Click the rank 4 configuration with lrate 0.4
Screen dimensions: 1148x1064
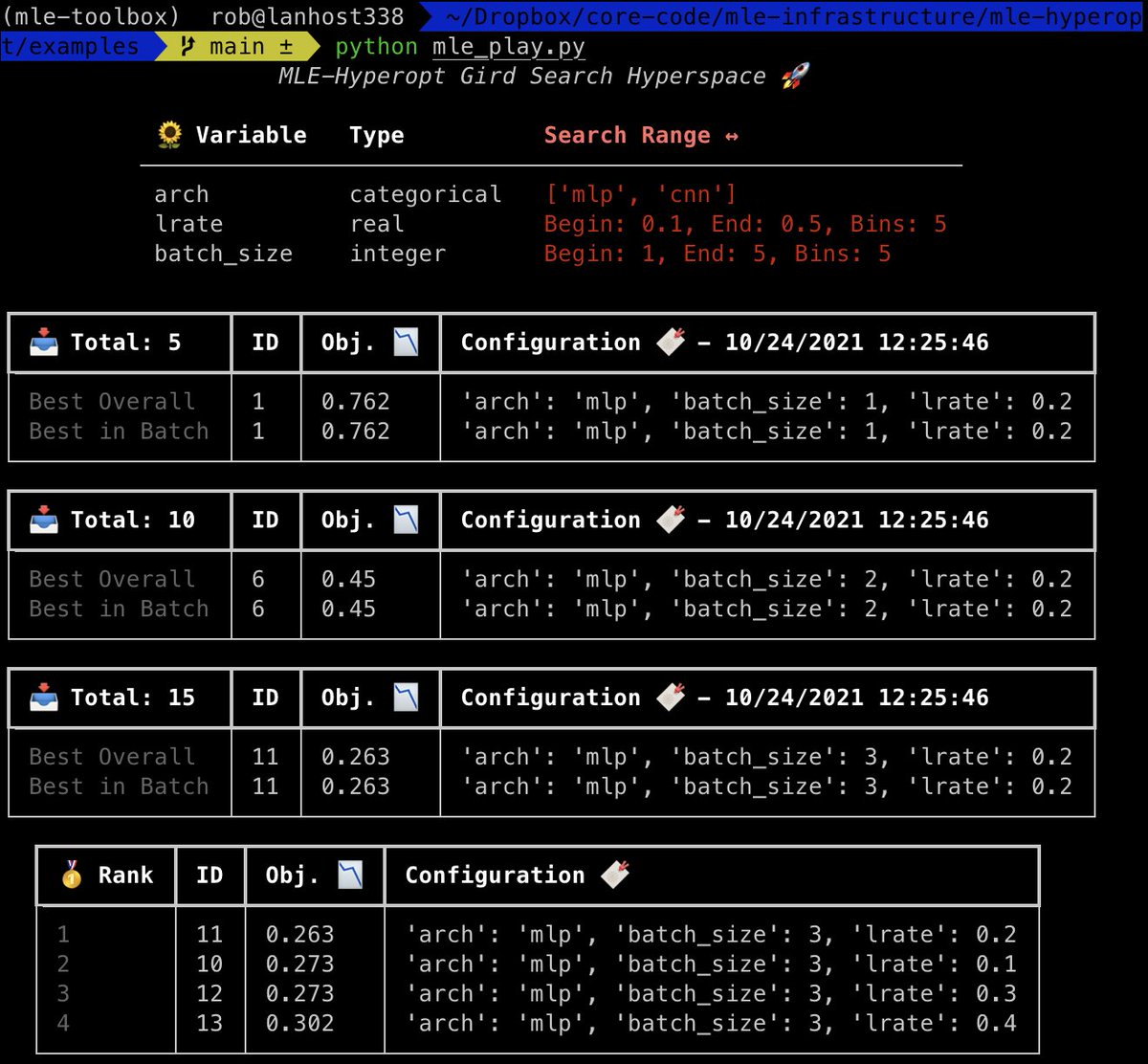(711, 1023)
